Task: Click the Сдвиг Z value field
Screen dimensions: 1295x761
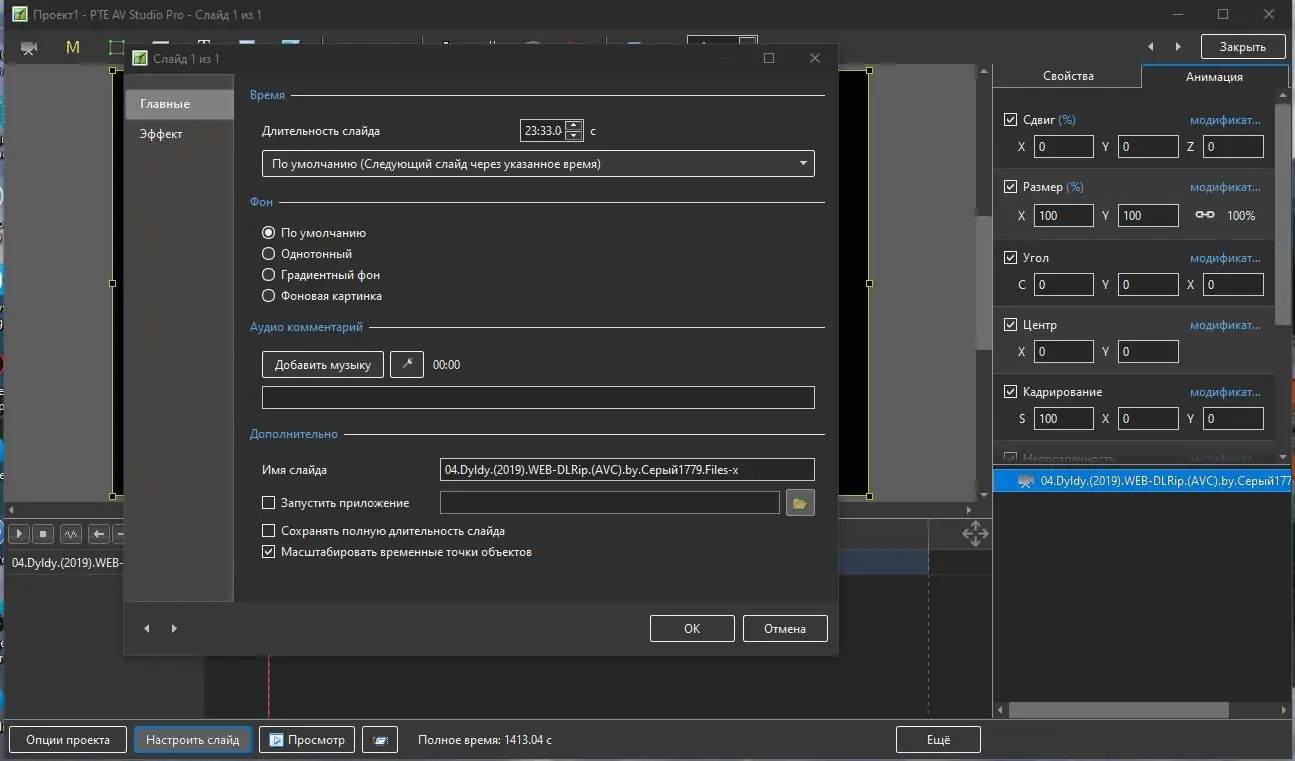Action: click(1233, 147)
